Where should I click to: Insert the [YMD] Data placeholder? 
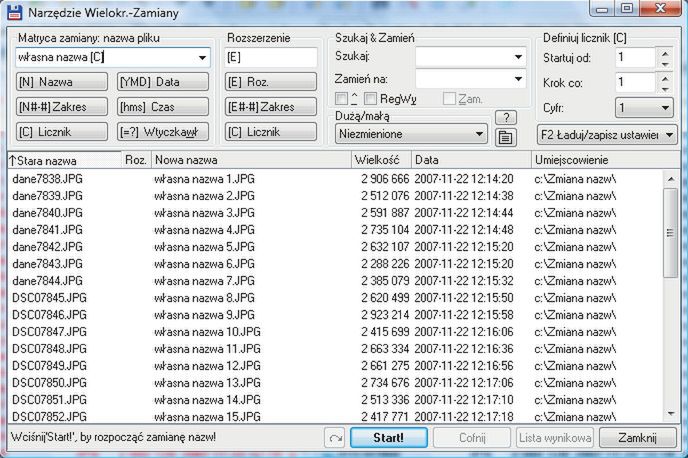[163, 82]
